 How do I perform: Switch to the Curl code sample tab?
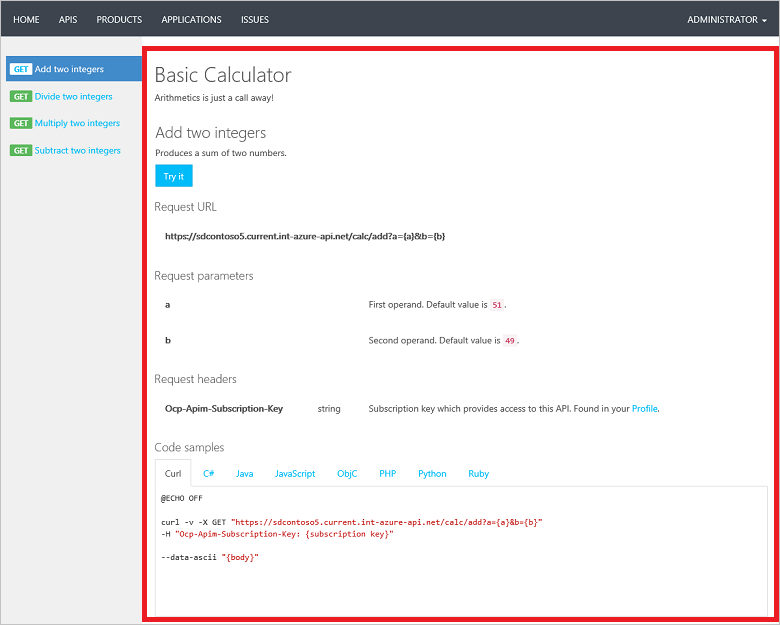click(x=173, y=474)
